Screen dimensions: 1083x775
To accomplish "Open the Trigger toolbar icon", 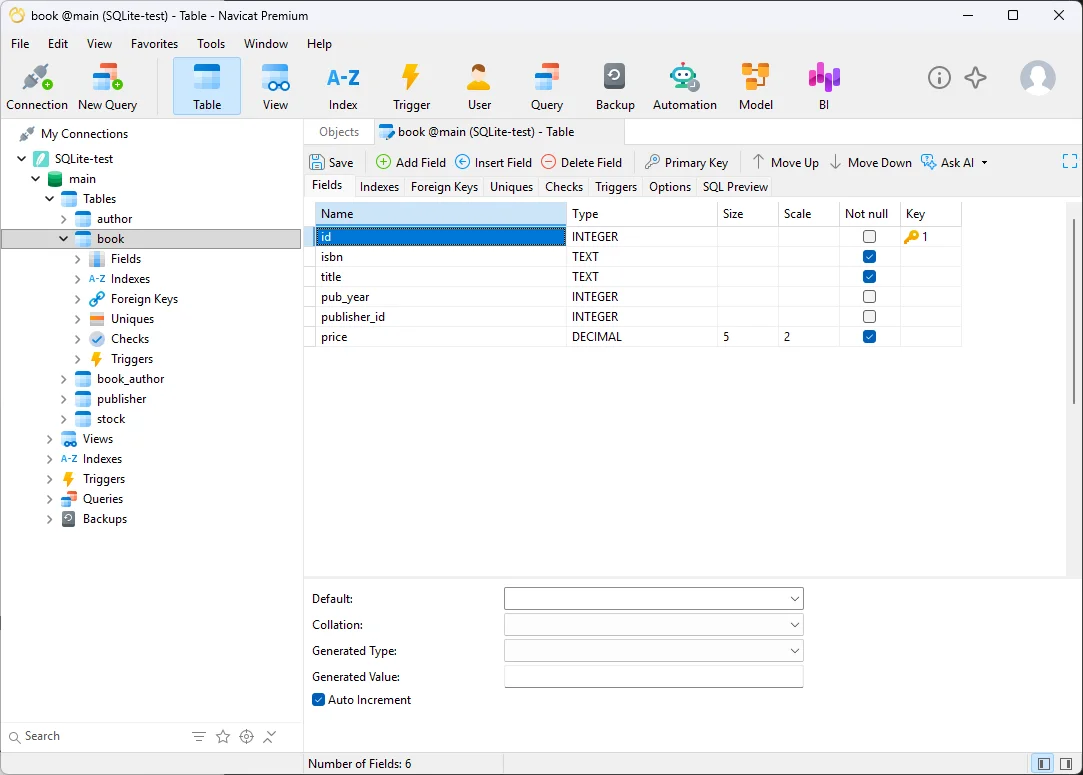I will tap(411, 87).
